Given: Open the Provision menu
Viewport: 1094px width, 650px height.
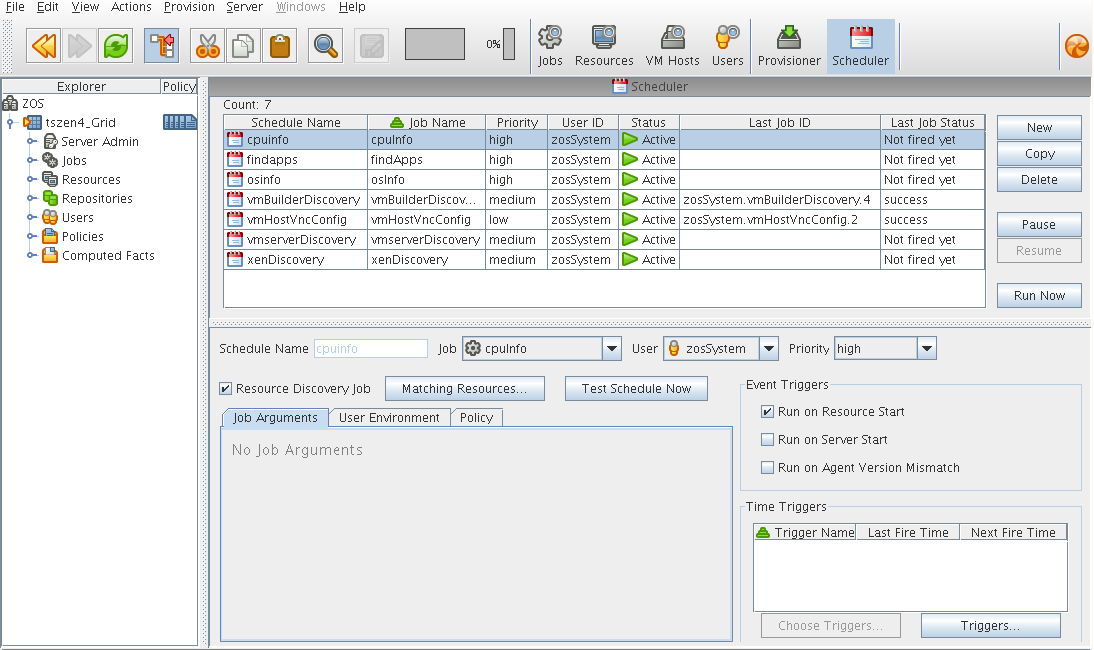Looking at the screenshot, I should click(189, 7).
